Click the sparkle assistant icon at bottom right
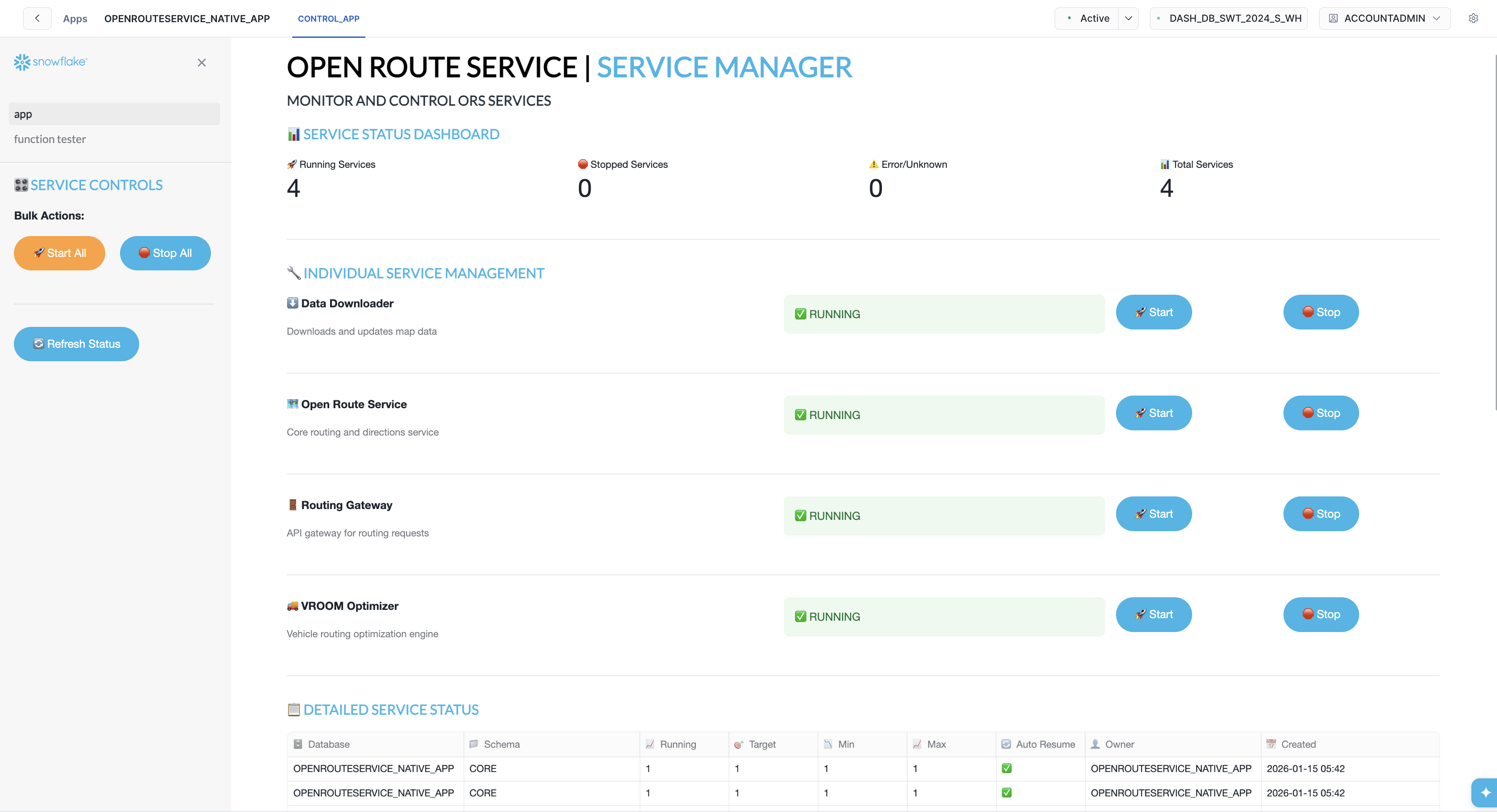This screenshot has height=812, width=1497. 1485,792
